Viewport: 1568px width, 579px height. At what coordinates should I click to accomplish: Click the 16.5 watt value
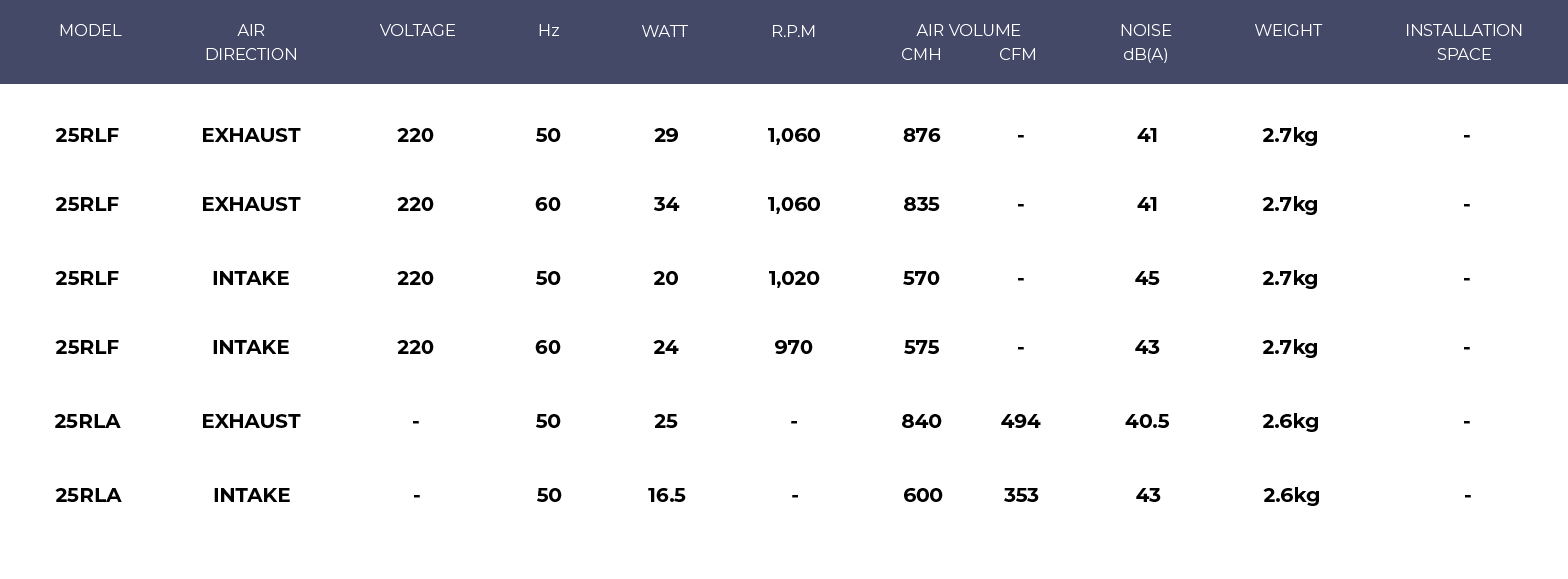pyautogui.click(x=667, y=495)
